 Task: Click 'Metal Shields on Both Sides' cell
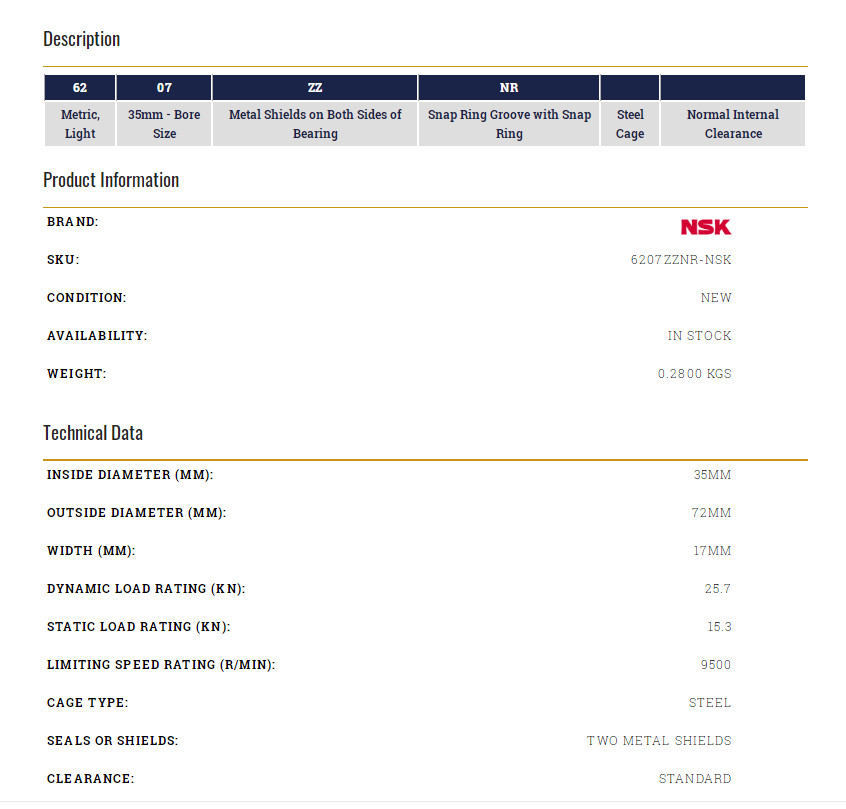tap(315, 124)
